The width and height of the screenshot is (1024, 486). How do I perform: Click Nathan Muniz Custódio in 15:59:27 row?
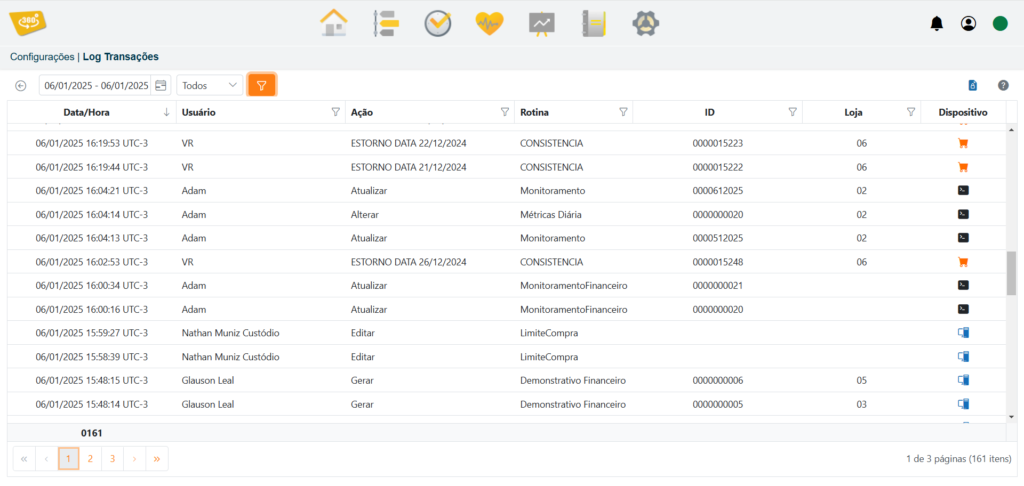coord(231,332)
